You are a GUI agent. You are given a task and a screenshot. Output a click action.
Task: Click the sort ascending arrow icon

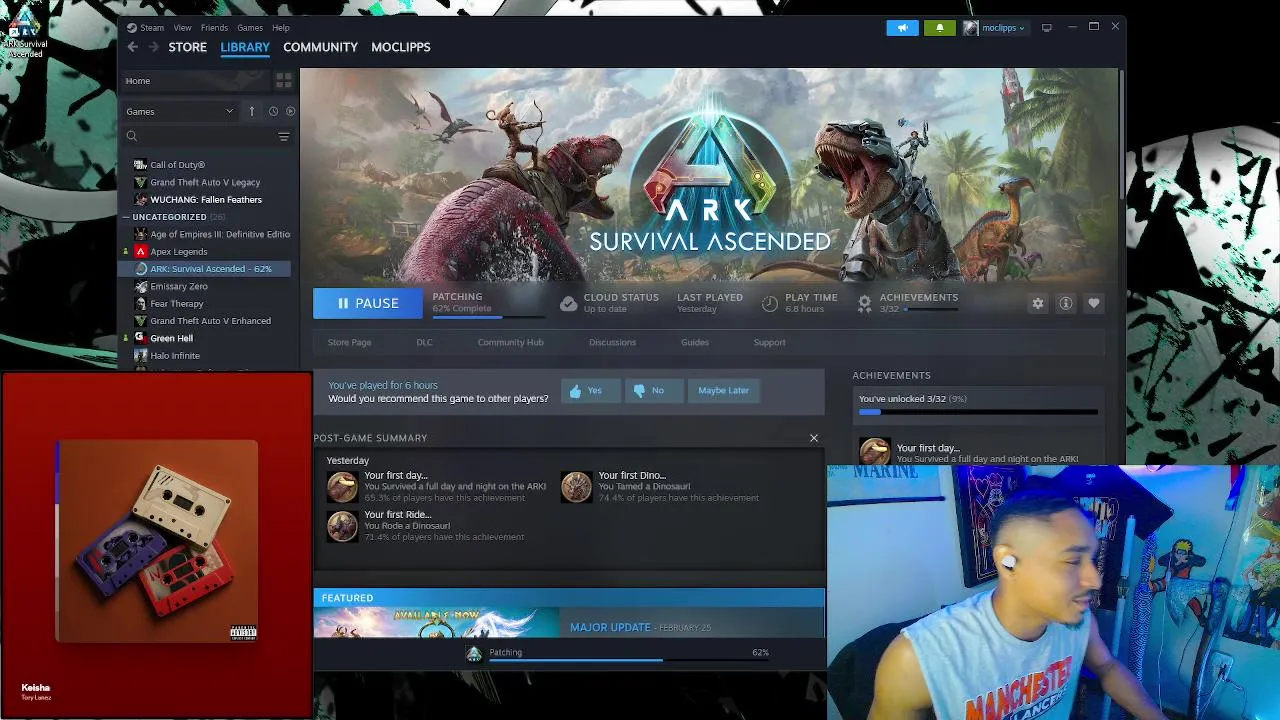tap(252, 111)
